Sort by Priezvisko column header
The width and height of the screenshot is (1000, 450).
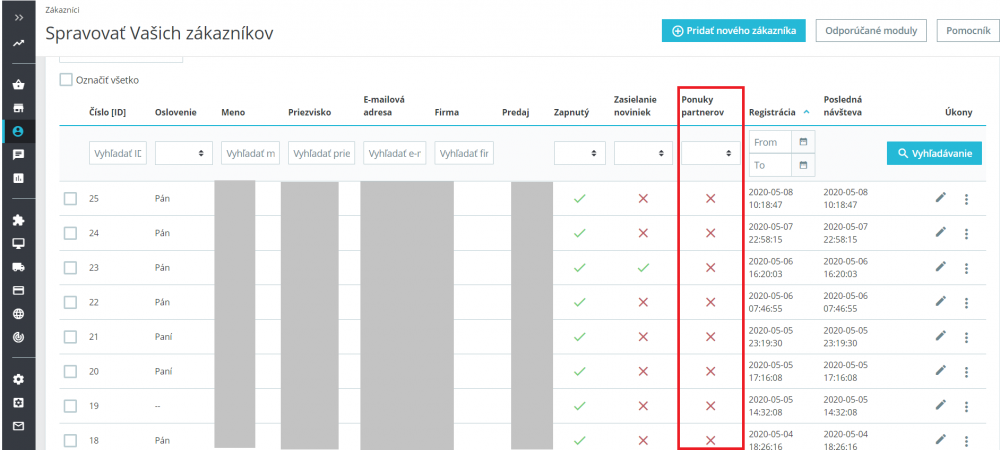click(x=311, y=112)
